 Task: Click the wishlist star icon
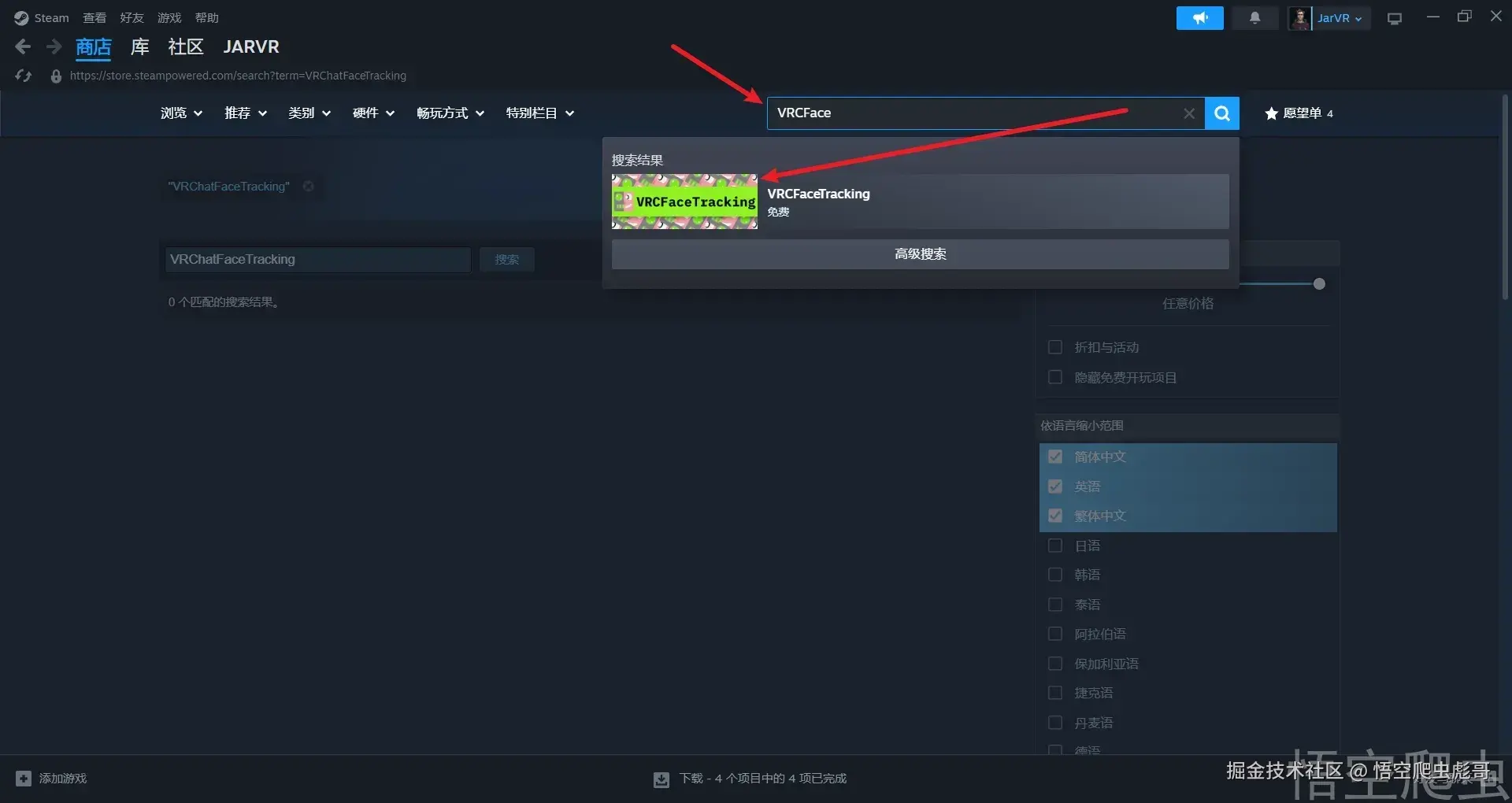[1271, 113]
